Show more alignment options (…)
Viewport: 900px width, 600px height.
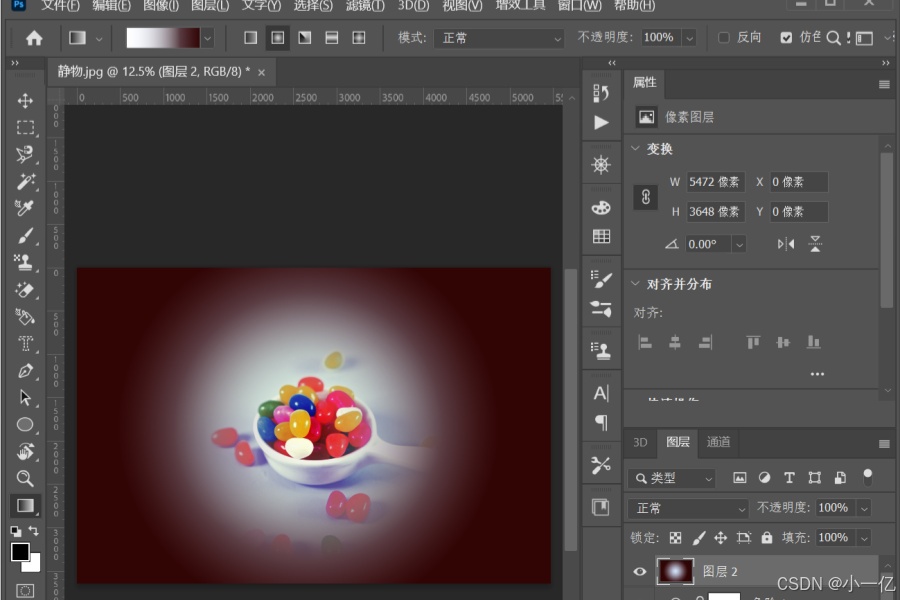click(x=817, y=374)
